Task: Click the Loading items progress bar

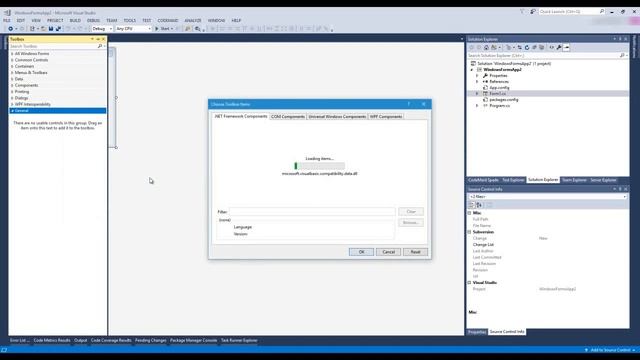Action: point(320,166)
